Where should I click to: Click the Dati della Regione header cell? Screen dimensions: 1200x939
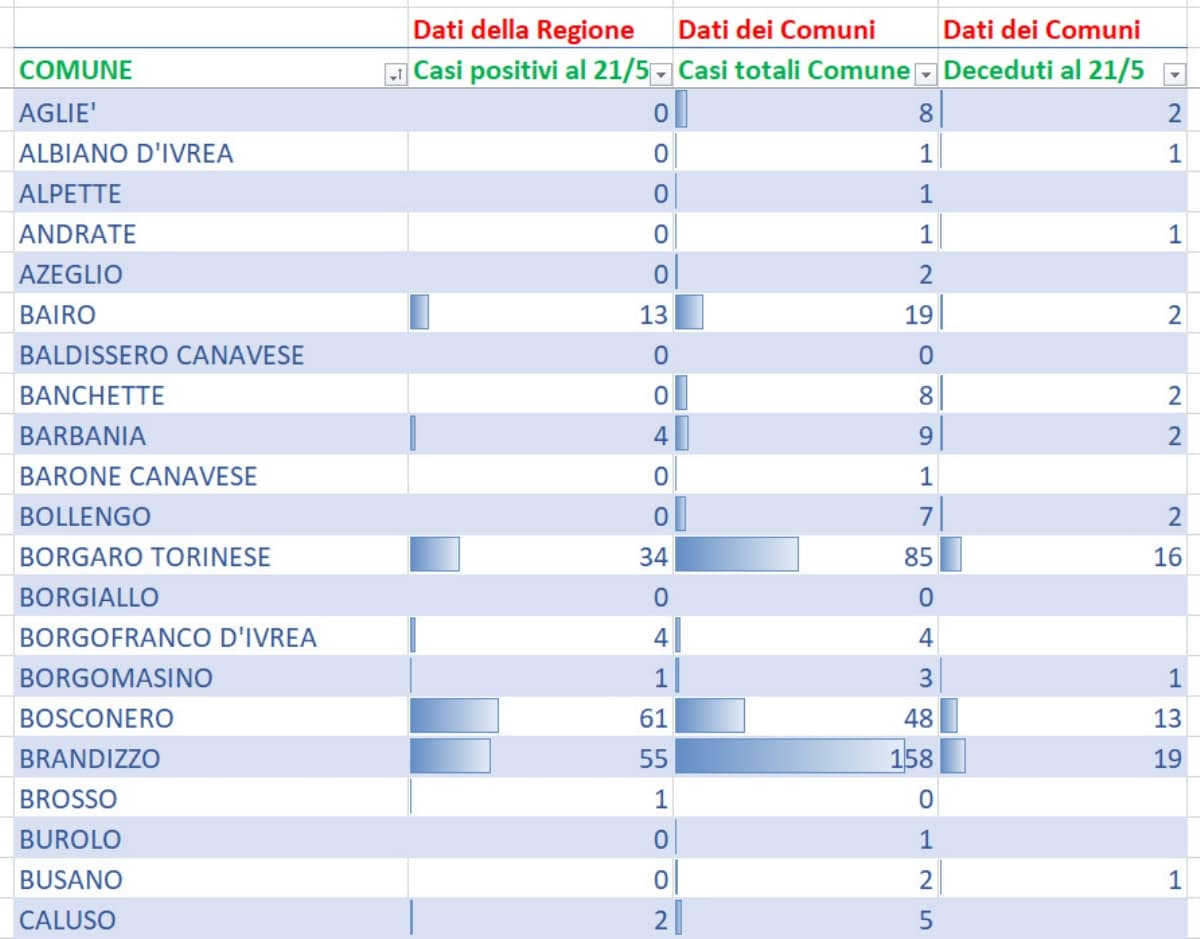tap(540, 30)
